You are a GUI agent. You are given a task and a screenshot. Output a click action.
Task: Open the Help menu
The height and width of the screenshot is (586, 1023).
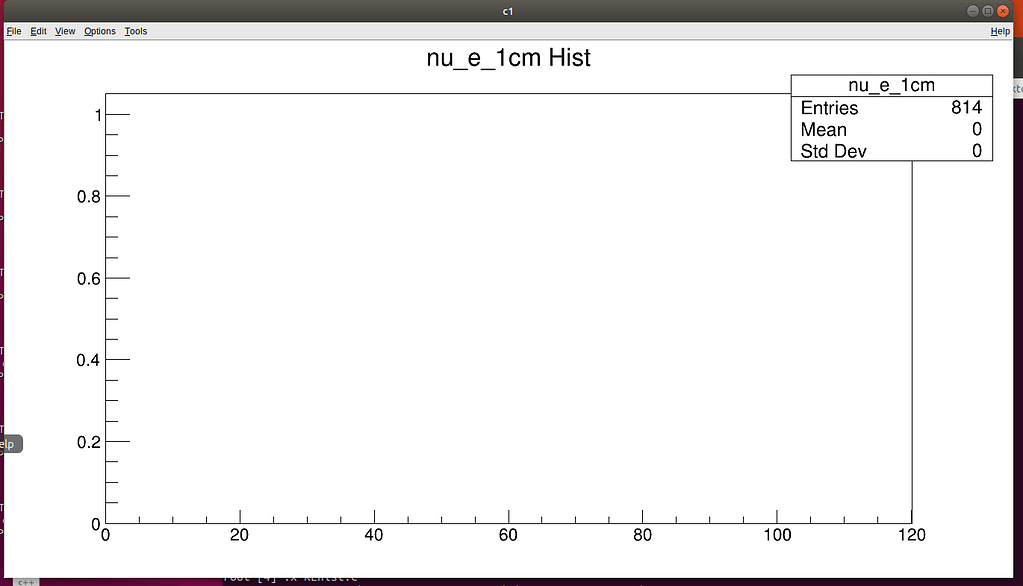1000,31
